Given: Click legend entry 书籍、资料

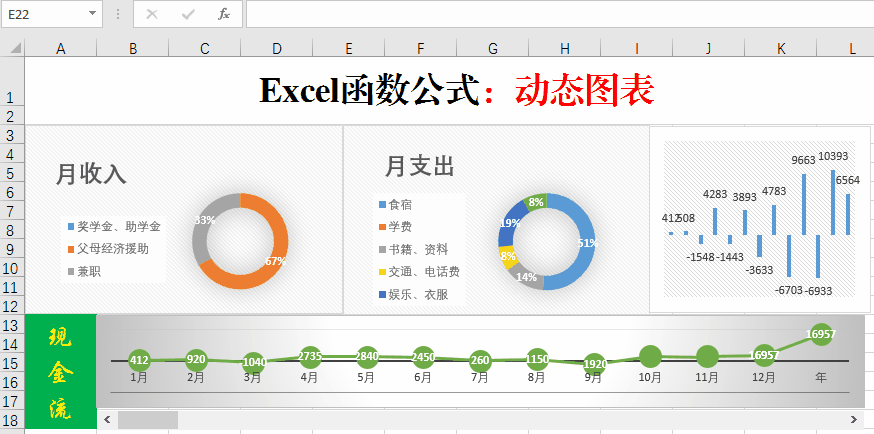Looking at the screenshot, I should pyautogui.click(x=413, y=249).
